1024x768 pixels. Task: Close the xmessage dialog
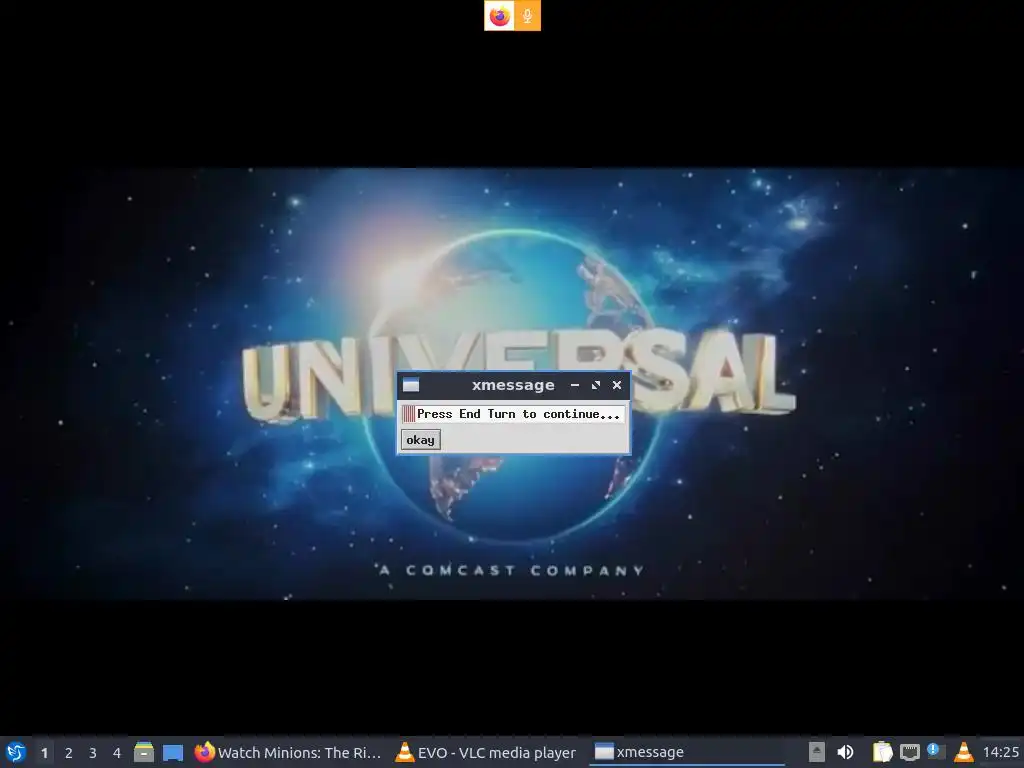point(616,385)
